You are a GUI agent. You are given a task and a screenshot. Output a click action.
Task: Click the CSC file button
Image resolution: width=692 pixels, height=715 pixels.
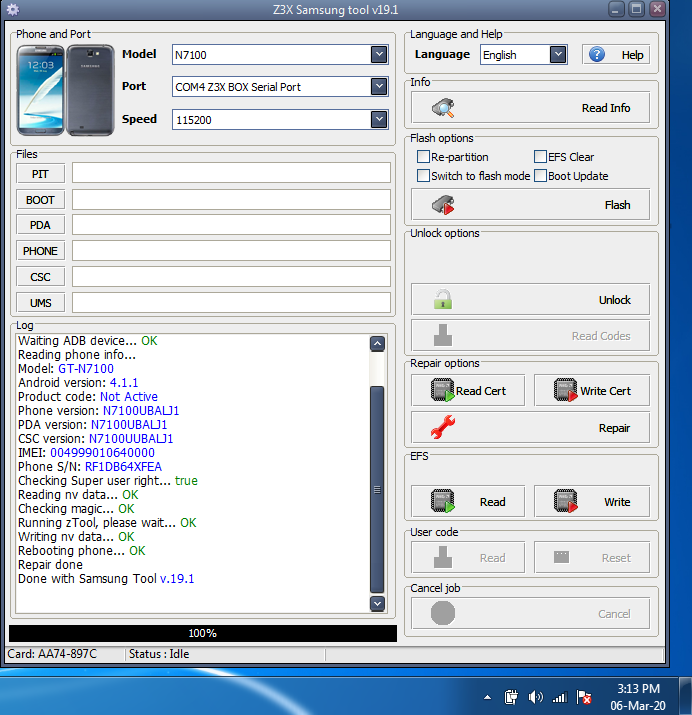[x=41, y=277]
